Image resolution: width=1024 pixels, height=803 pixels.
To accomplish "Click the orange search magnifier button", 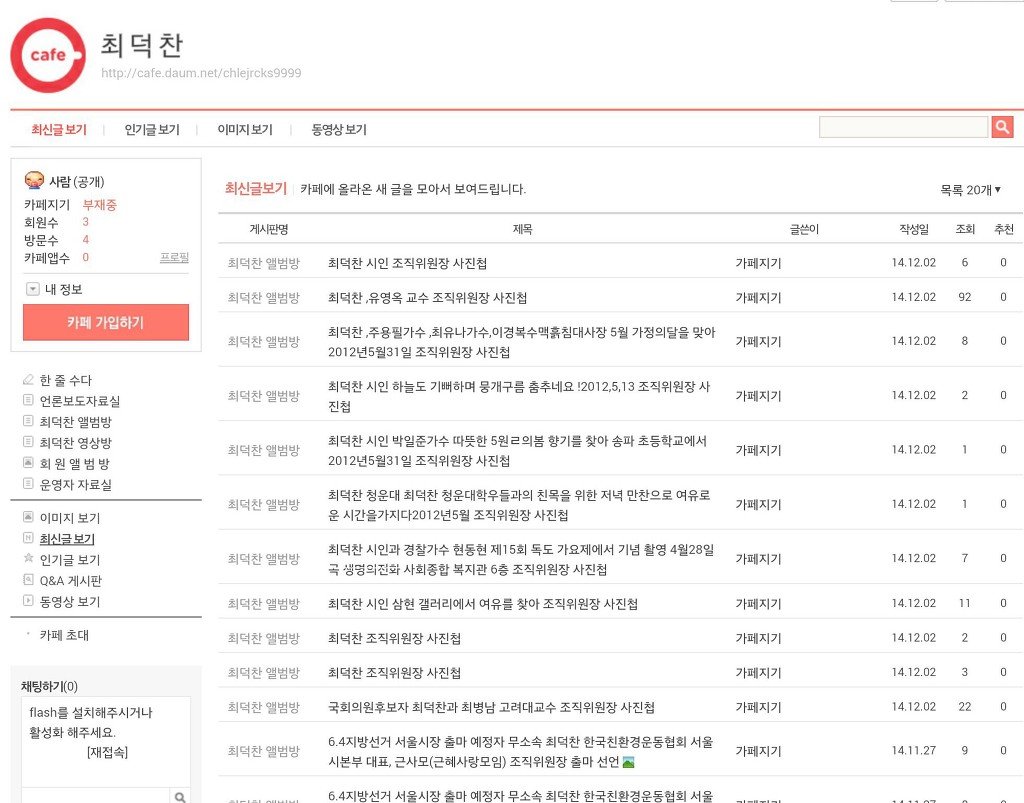I will click(1002, 127).
